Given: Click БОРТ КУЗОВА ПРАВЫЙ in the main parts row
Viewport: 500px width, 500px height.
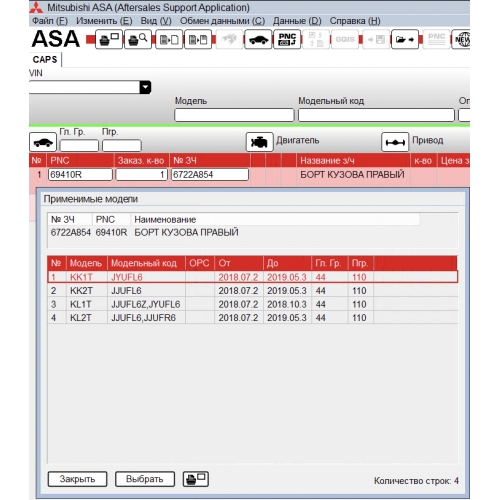Looking at the screenshot, I should click(352, 174).
